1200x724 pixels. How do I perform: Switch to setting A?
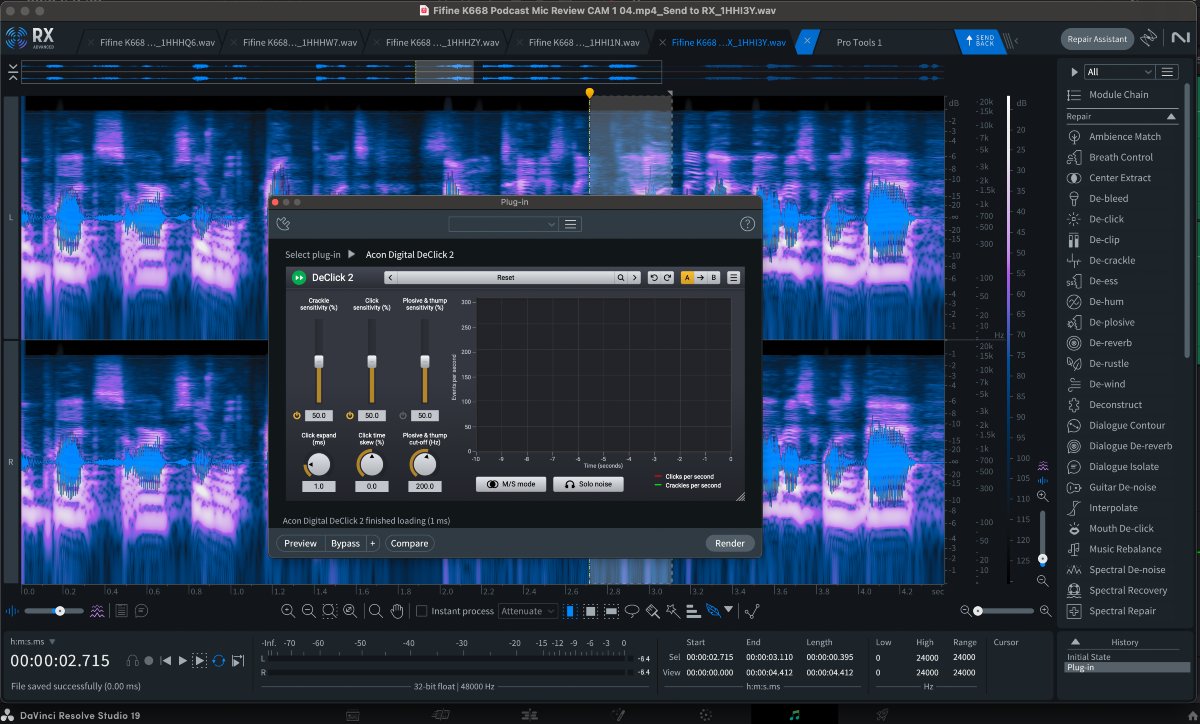[688, 277]
